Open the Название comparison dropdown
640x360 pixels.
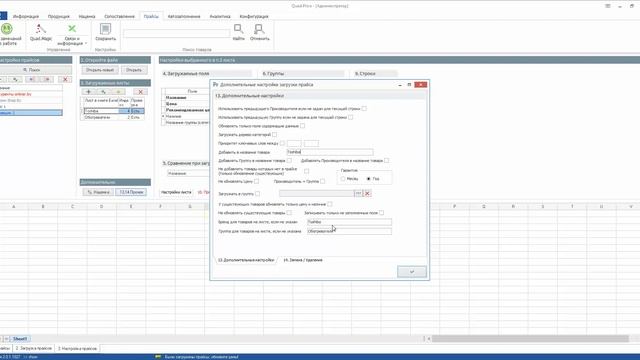(x=188, y=173)
